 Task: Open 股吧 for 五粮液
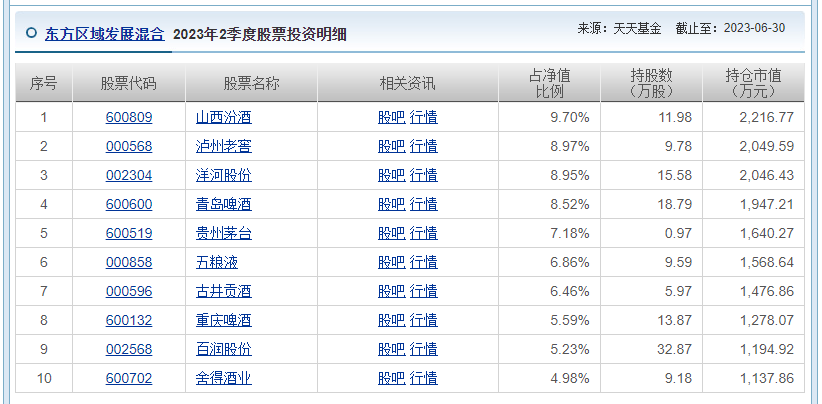pos(392,262)
